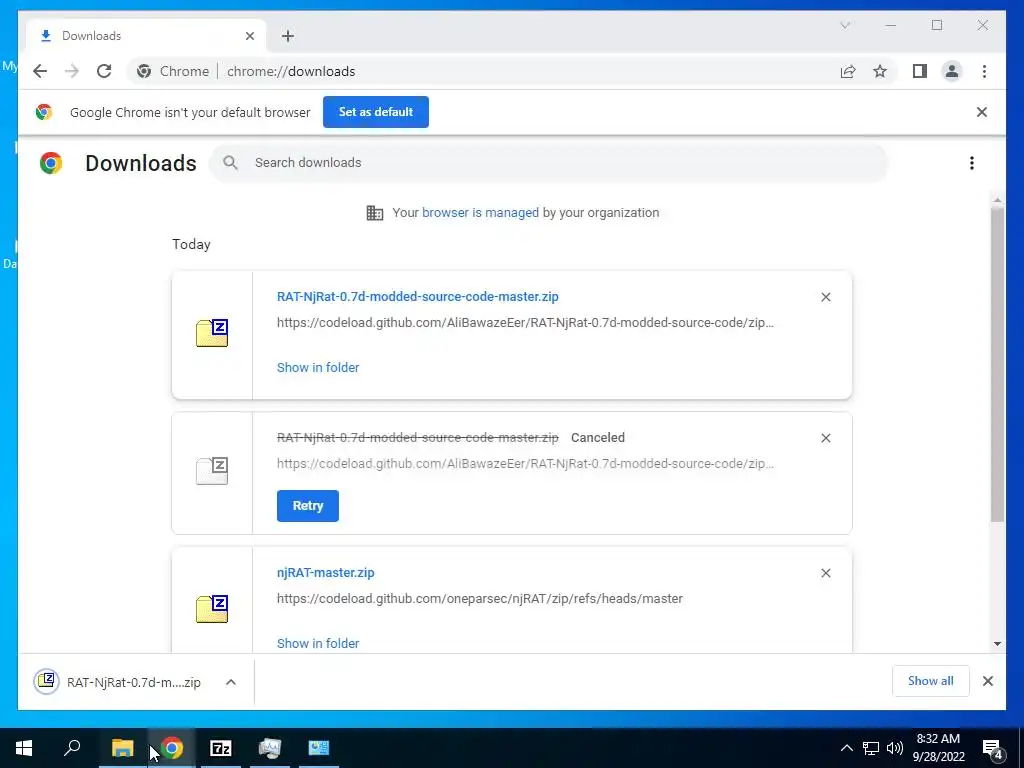This screenshot has height=768, width=1024.
Task: Remove the canceled download entry
Action: click(x=825, y=438)
